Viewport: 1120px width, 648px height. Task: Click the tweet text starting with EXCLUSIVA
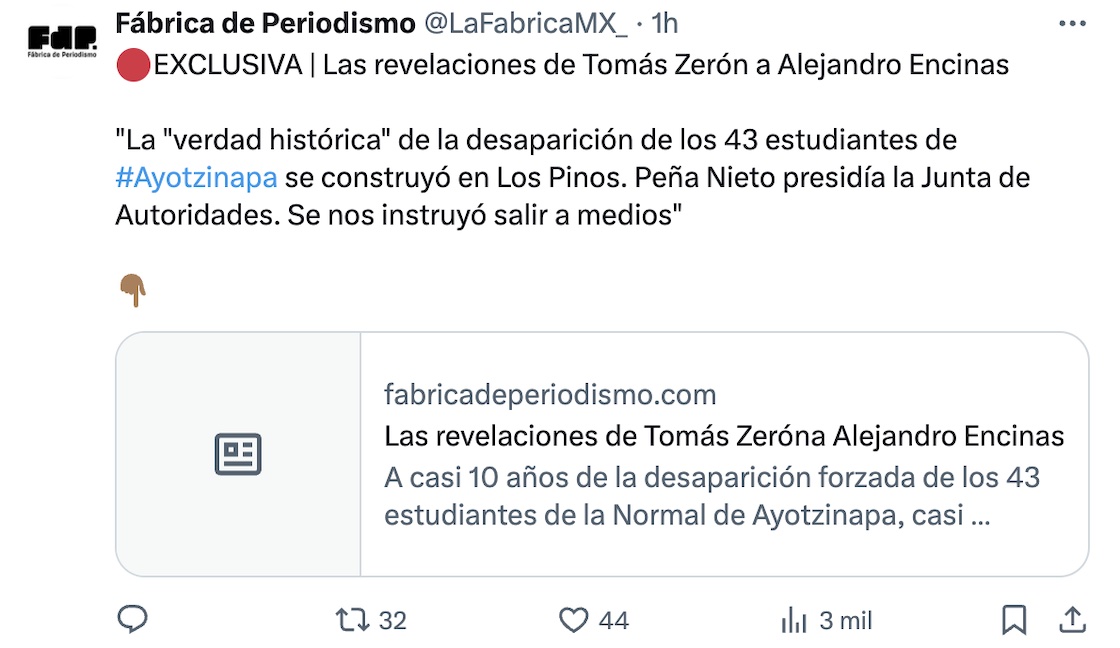[x=580, y=66]
